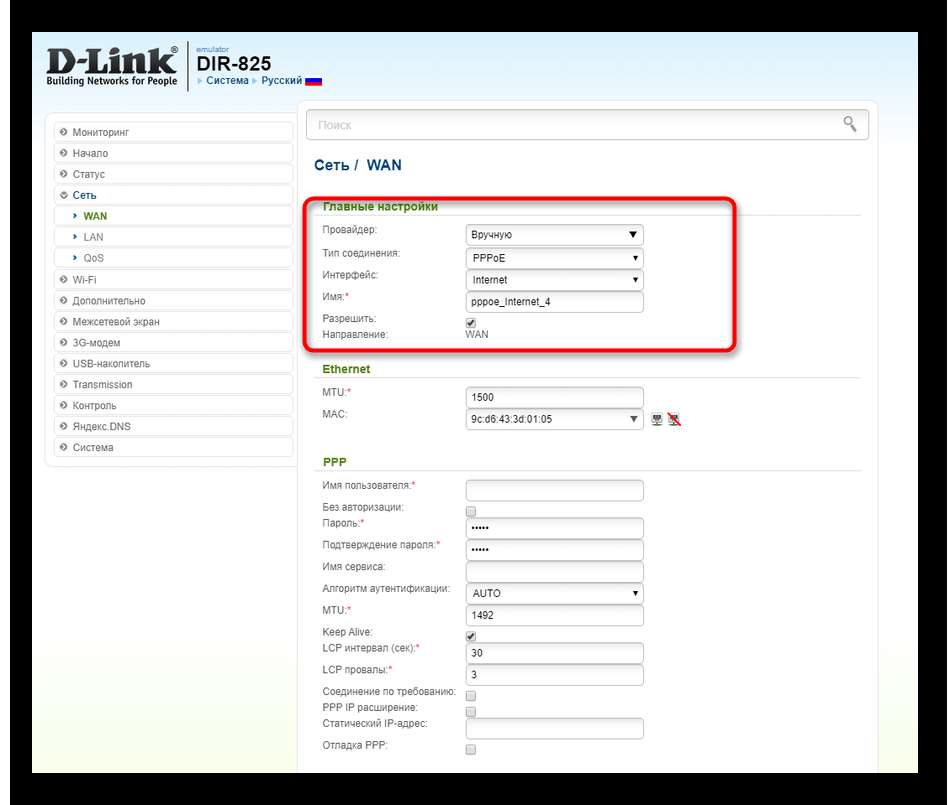Open the 3G-модем menu item
This screenshot has width=950, height=805.
(x=173, y=342)
